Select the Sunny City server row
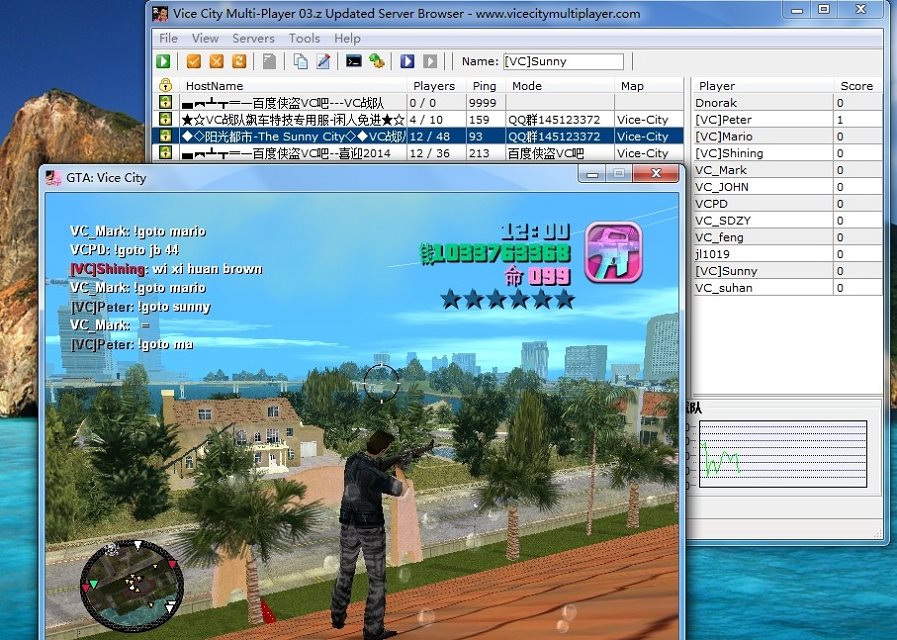Image resolution: width=897 pixels, height=640 pixels. (419, 136)
